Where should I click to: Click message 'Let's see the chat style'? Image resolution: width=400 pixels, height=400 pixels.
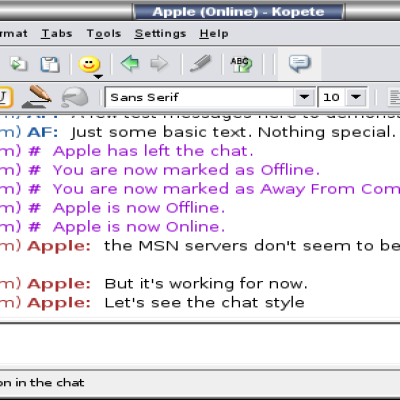(x=205, y=303)
